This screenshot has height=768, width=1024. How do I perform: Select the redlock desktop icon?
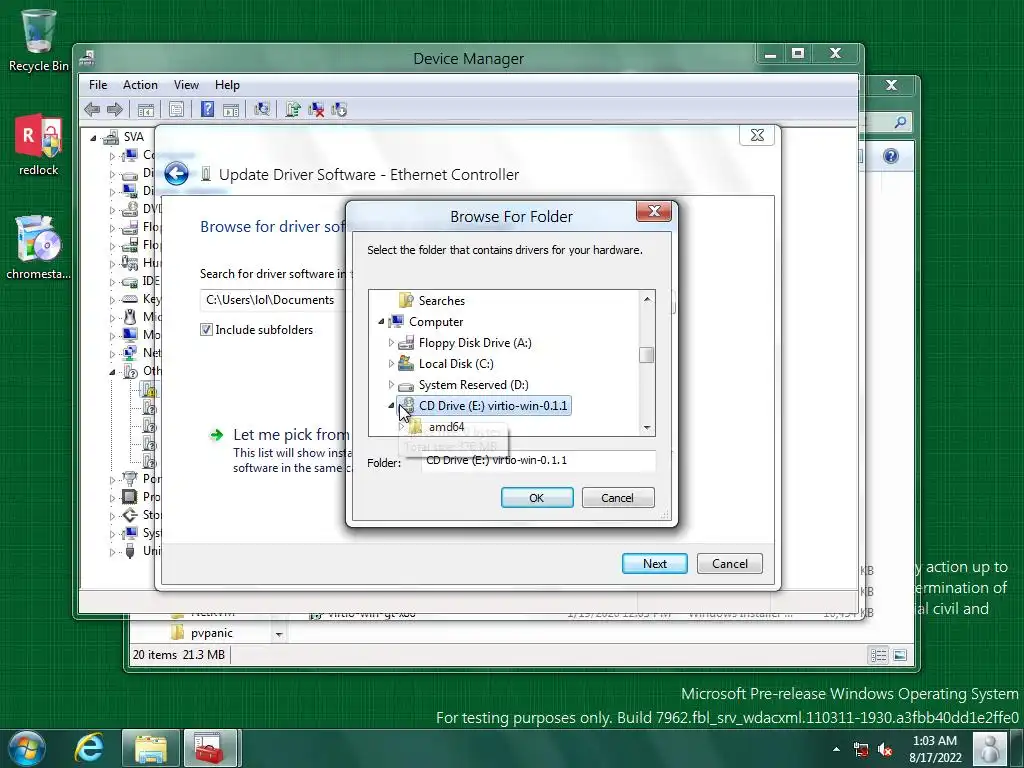pyautogui.click(x=39, y=144)
